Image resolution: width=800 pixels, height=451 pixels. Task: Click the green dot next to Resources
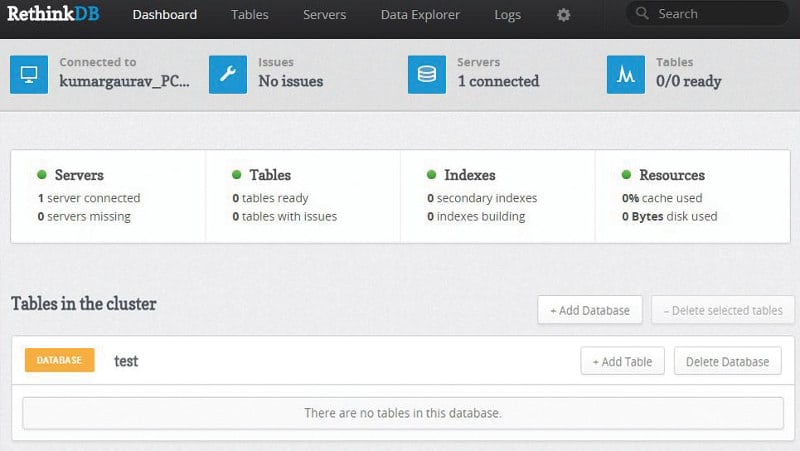[x=626, y=175]
